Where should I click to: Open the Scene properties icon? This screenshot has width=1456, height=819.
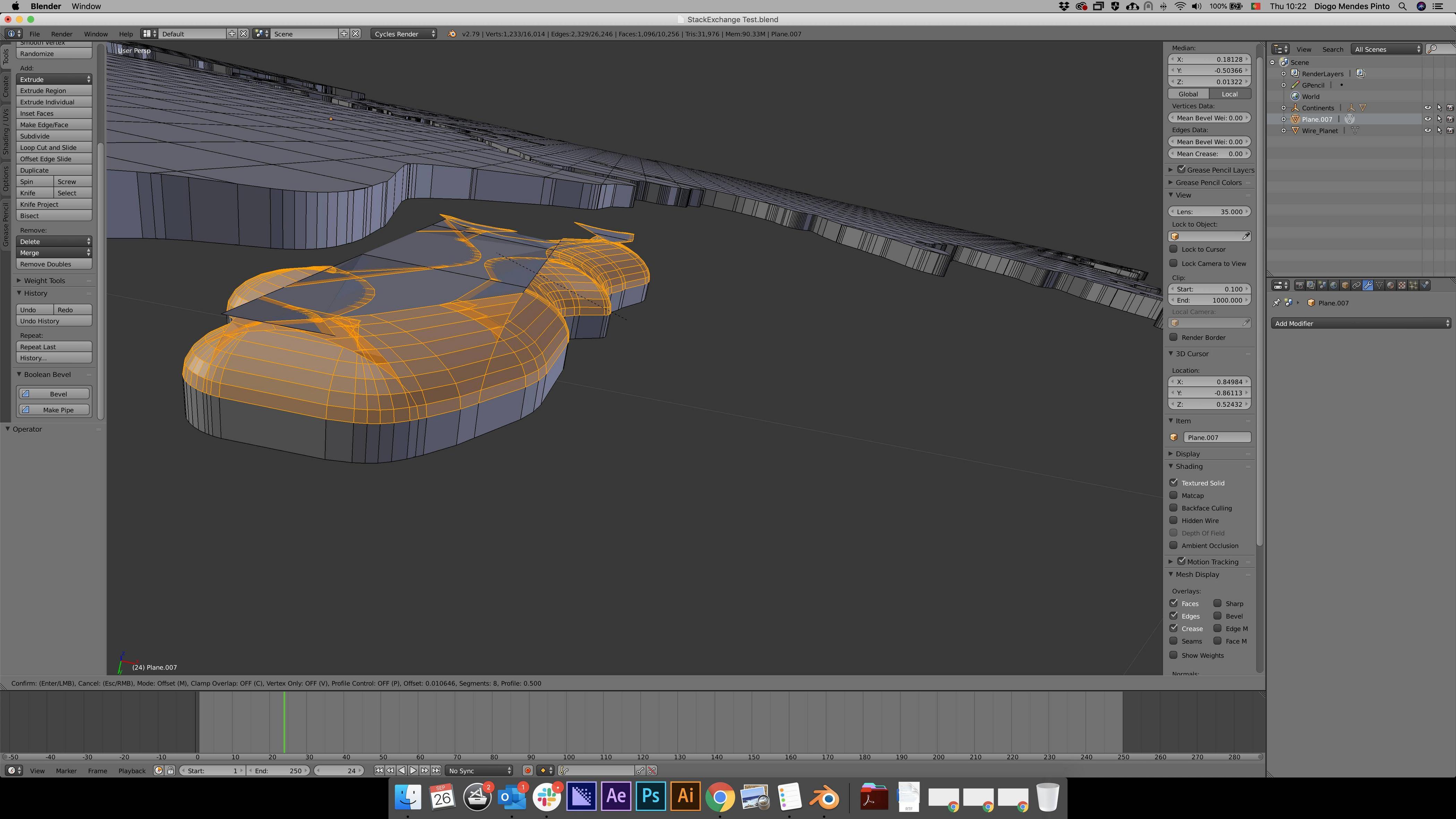(x=1322, y=285)
